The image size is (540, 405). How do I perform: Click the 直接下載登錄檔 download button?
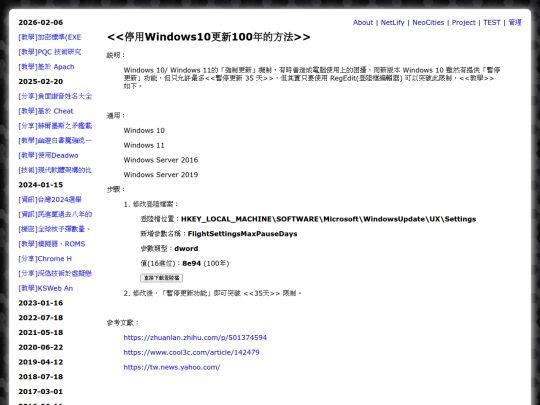[162, 278]
